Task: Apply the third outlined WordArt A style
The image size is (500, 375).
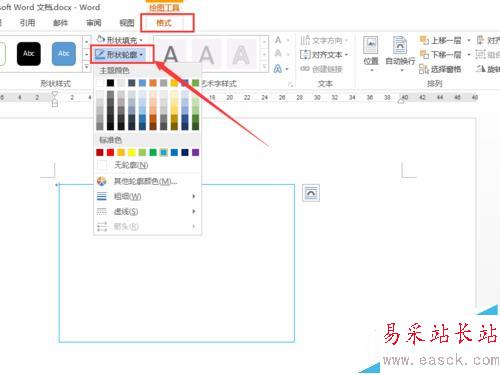Action: tap(241, 54)
